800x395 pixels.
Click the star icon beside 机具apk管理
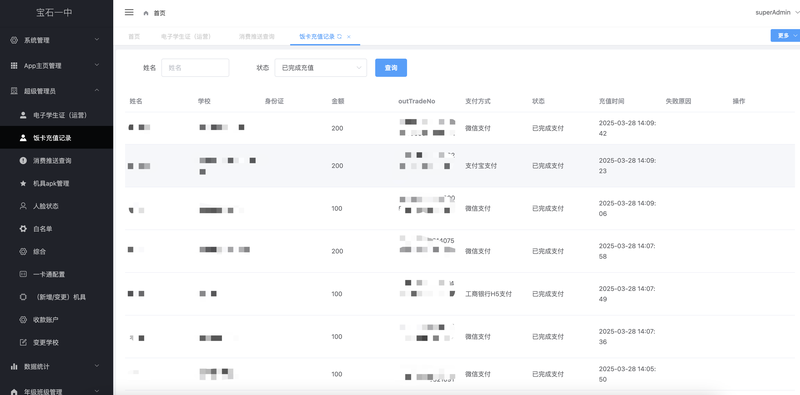pos(23,183)
